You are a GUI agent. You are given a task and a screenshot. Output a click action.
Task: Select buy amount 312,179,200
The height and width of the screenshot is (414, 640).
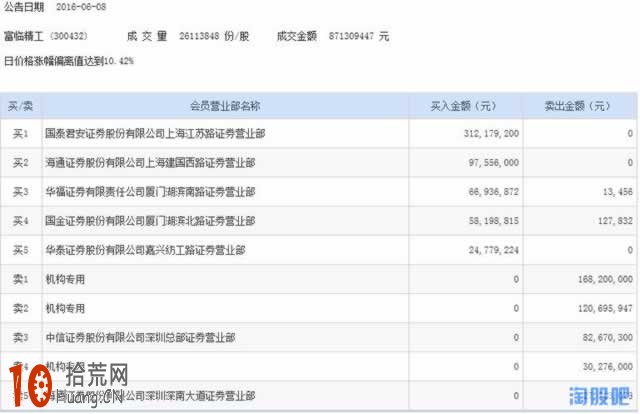tap(491, 134)
